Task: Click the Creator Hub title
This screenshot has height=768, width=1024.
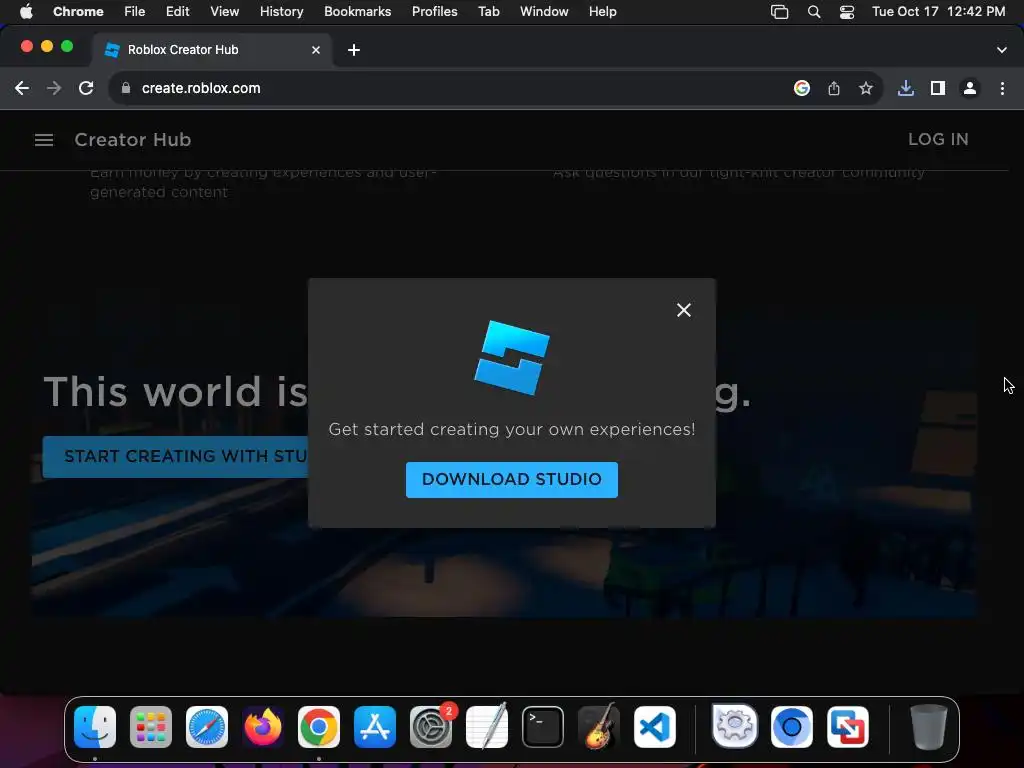Action: tap(133, 140)
